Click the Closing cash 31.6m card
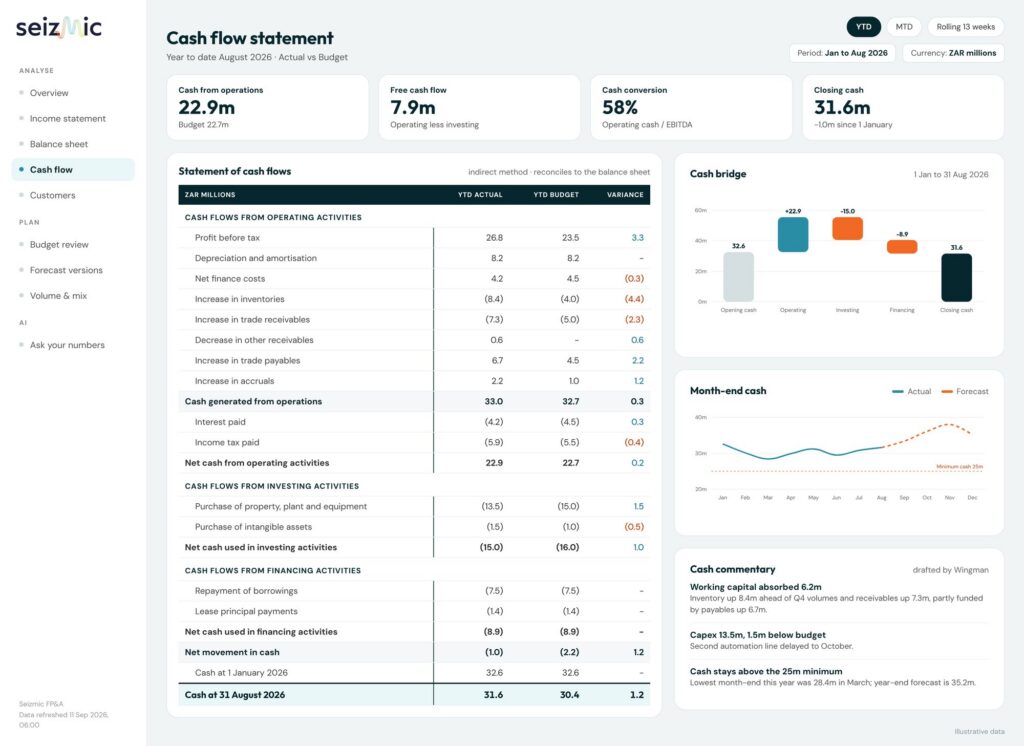 tap(903, 107)
